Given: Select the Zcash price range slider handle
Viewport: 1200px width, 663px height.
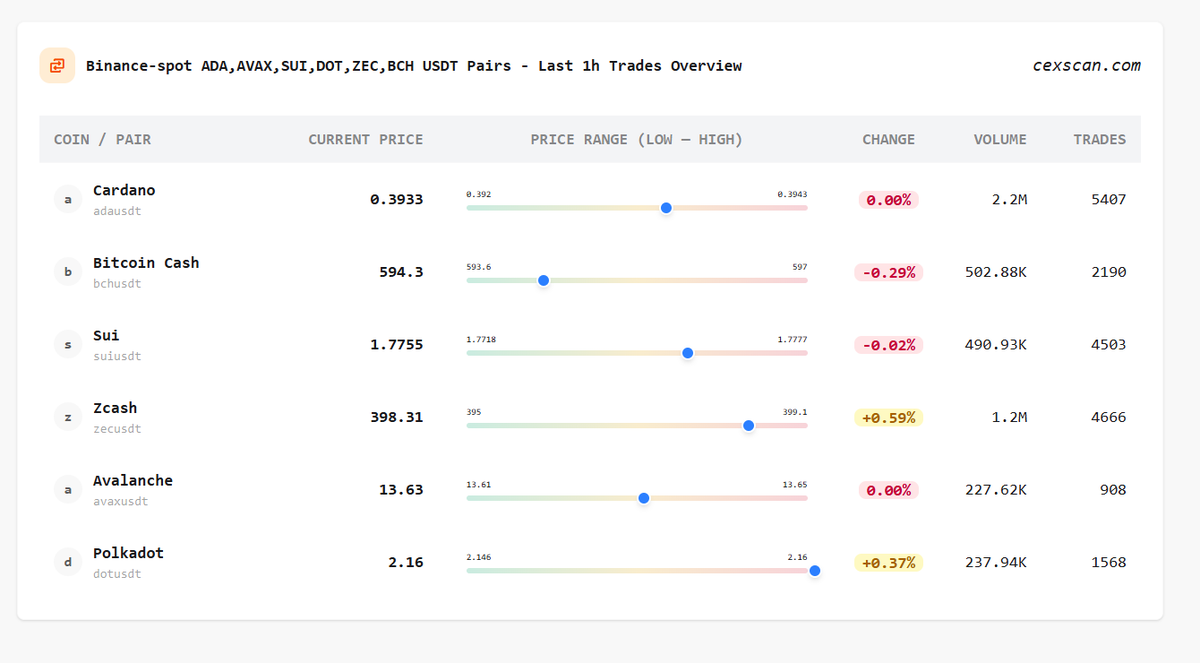Looking at the screenshot, I should click(748, 425).
